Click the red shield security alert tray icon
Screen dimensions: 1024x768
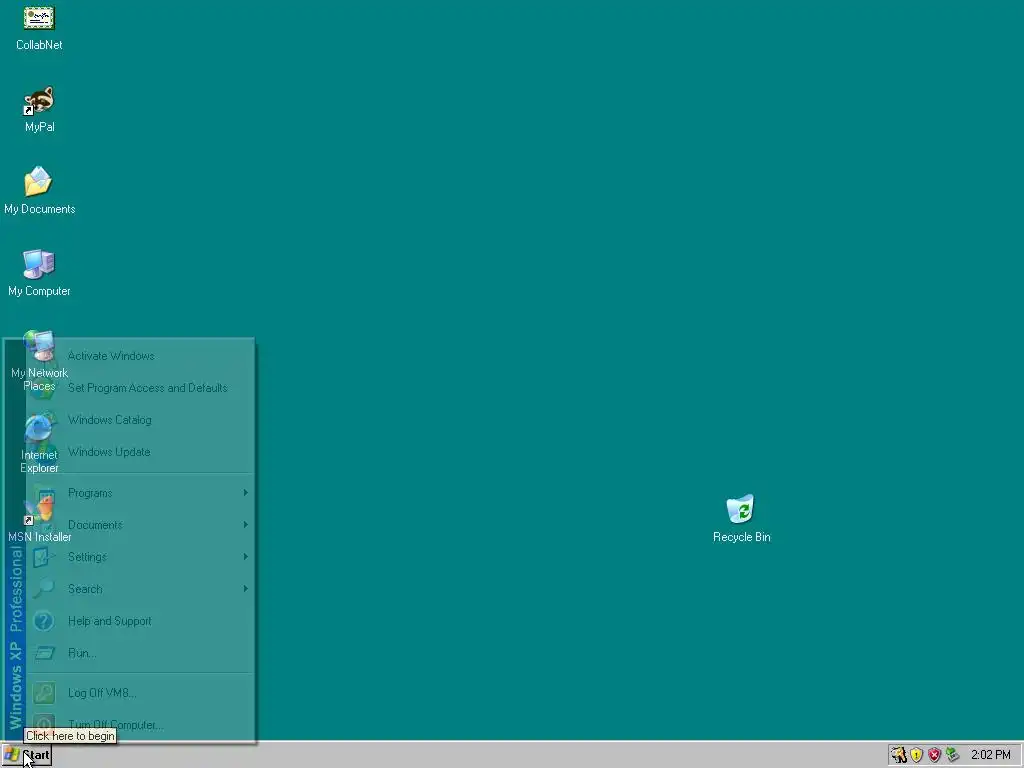tap(935, 755)
